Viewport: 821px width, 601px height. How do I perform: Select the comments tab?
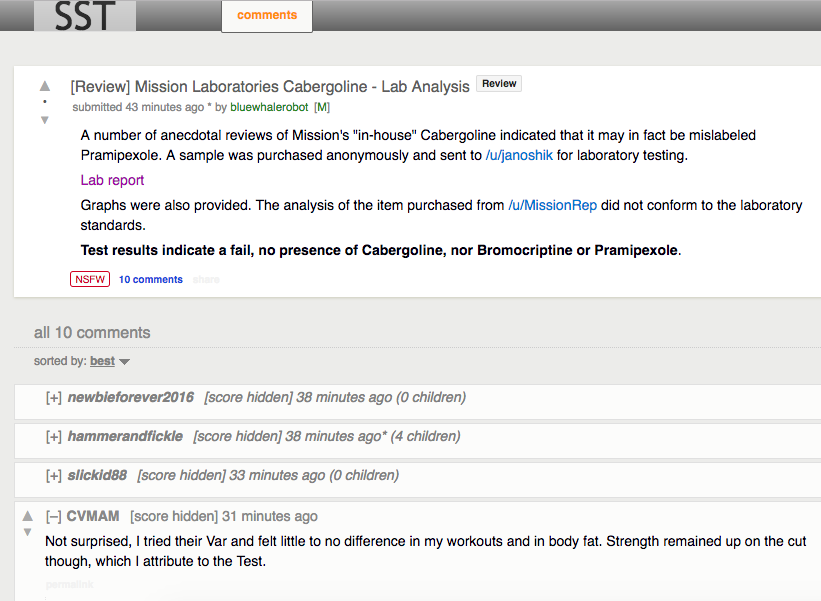[x=267, y=16]
